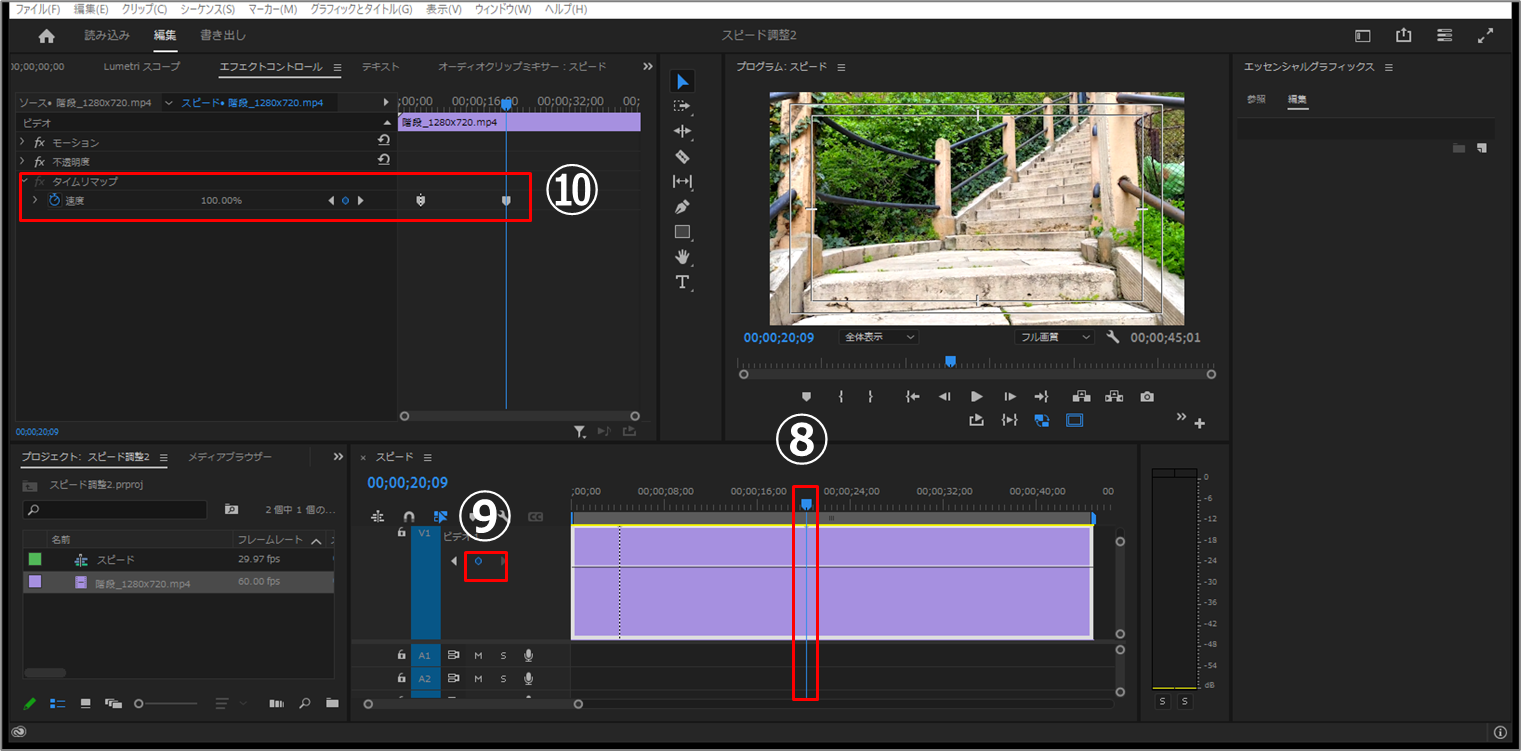Mute audio track A1
Viewport: 1521px width, 751px height.
point(478,655)
